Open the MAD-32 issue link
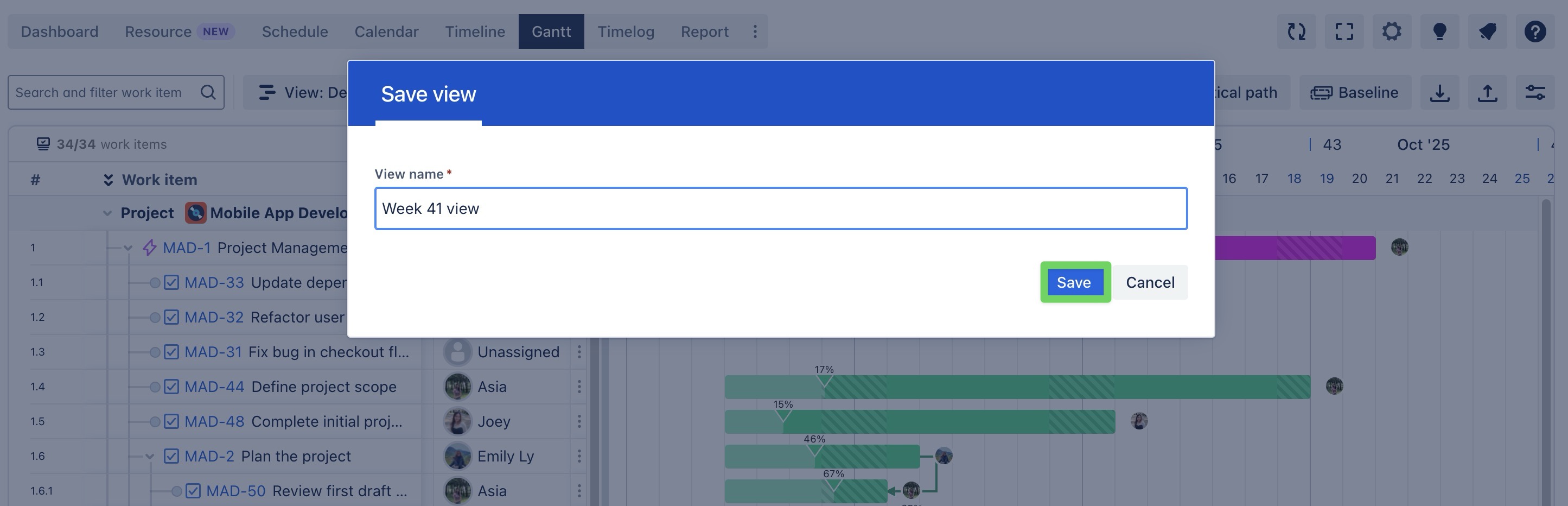The image size is (1568, 506). pos(214,318)
